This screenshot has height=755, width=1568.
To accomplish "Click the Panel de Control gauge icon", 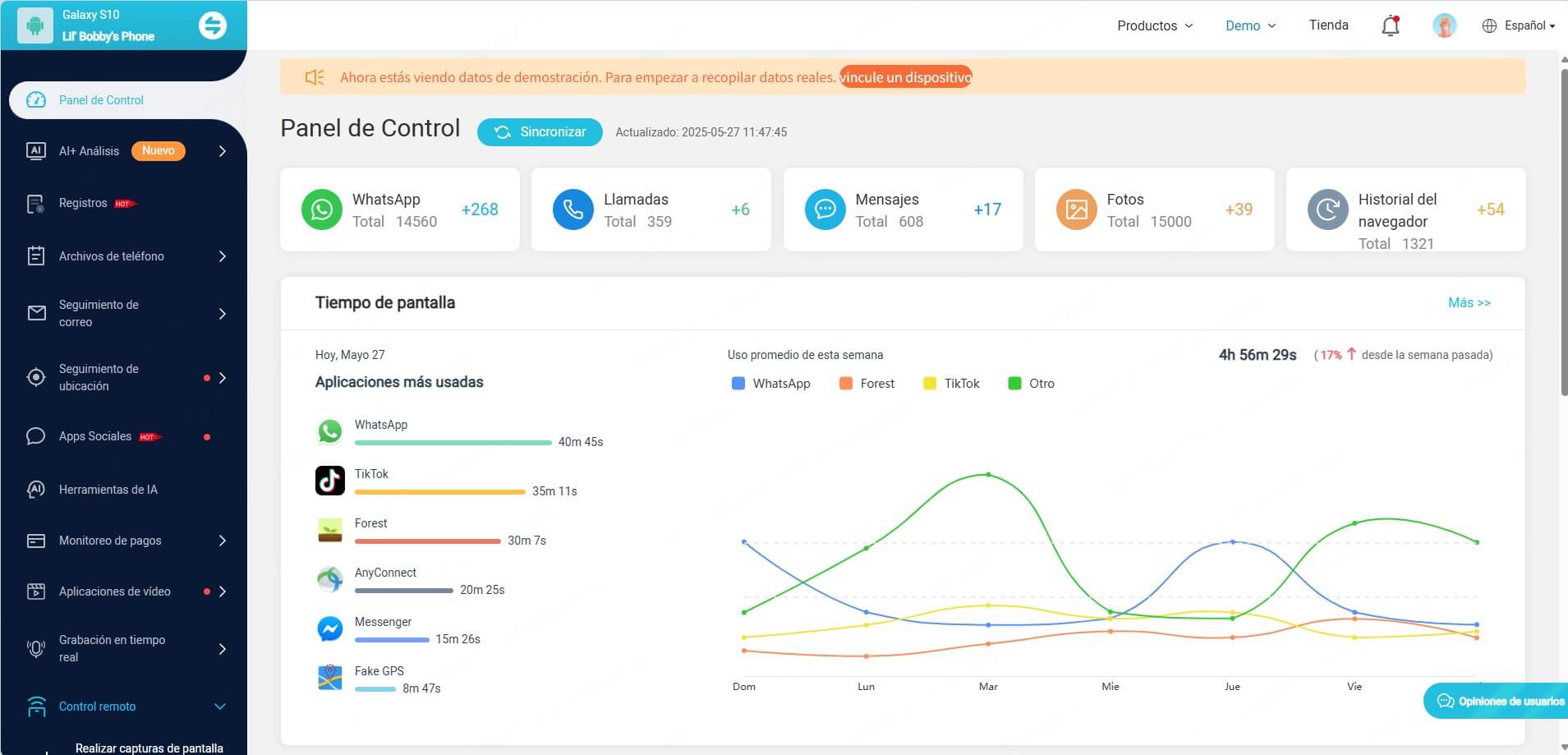I will pos(36,100).
